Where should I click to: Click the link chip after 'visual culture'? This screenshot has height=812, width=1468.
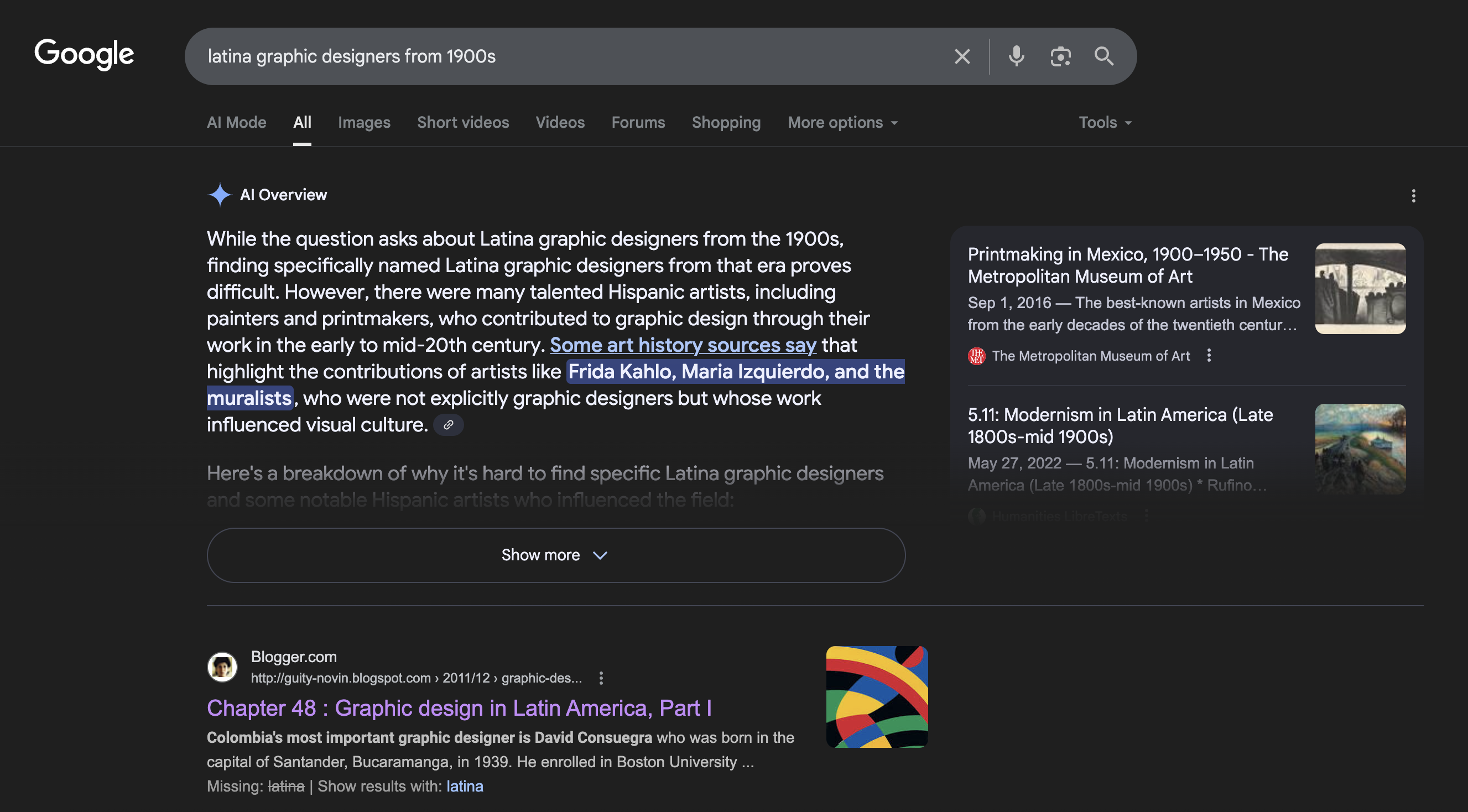tap(449, 425)
